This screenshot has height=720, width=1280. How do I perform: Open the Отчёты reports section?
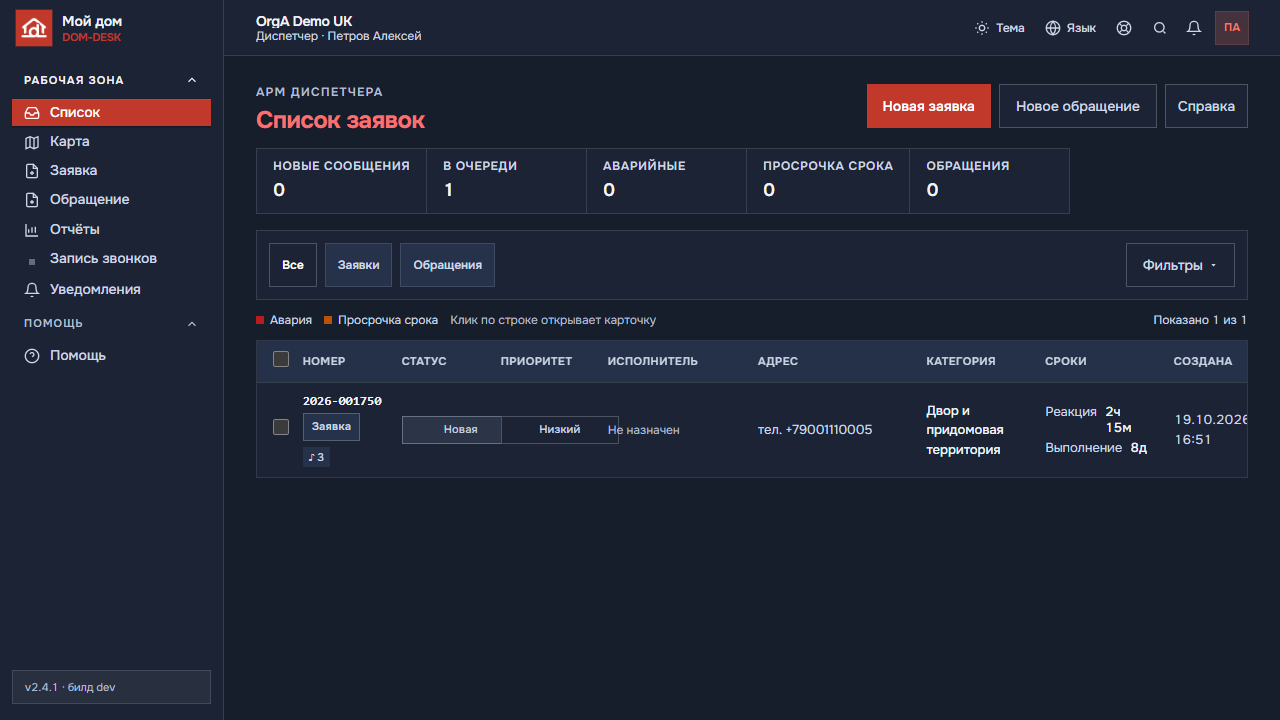pyautogui.click(x=111, y=230)
